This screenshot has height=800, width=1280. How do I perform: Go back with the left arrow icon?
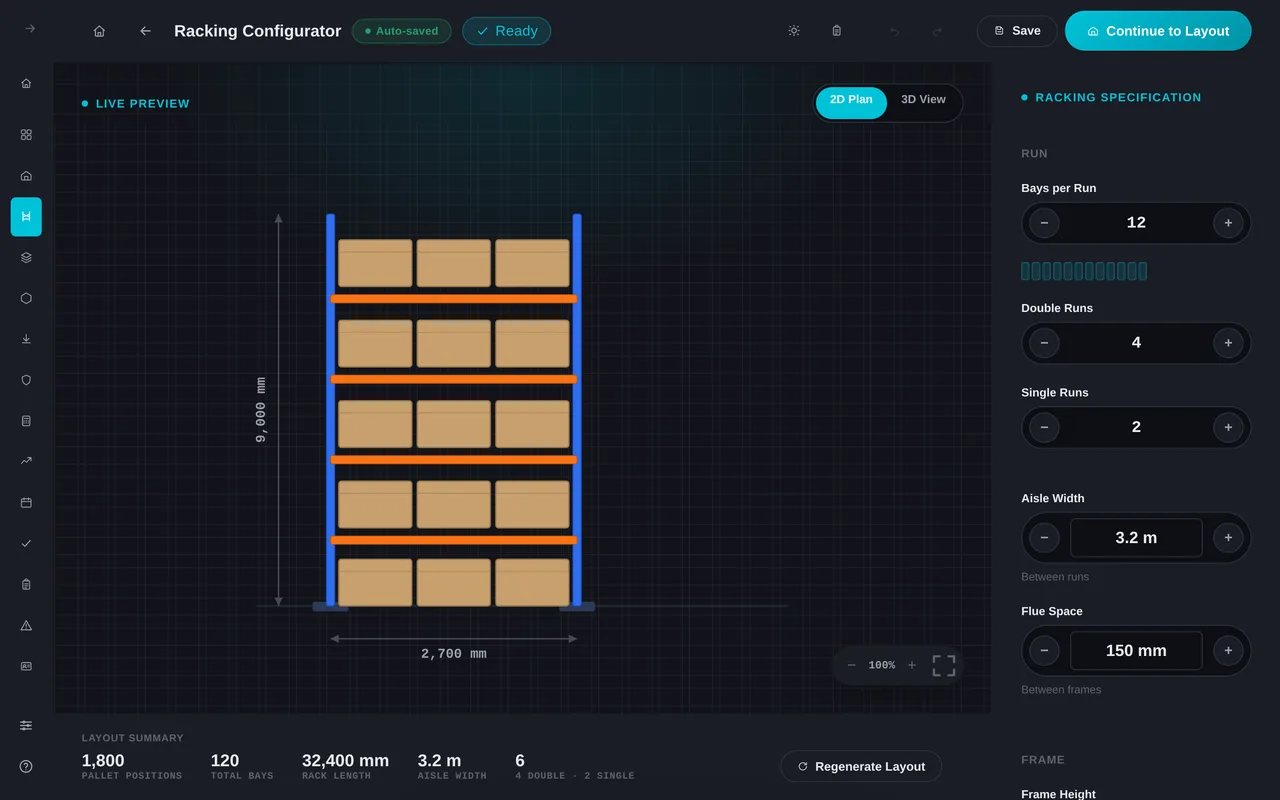145,31
